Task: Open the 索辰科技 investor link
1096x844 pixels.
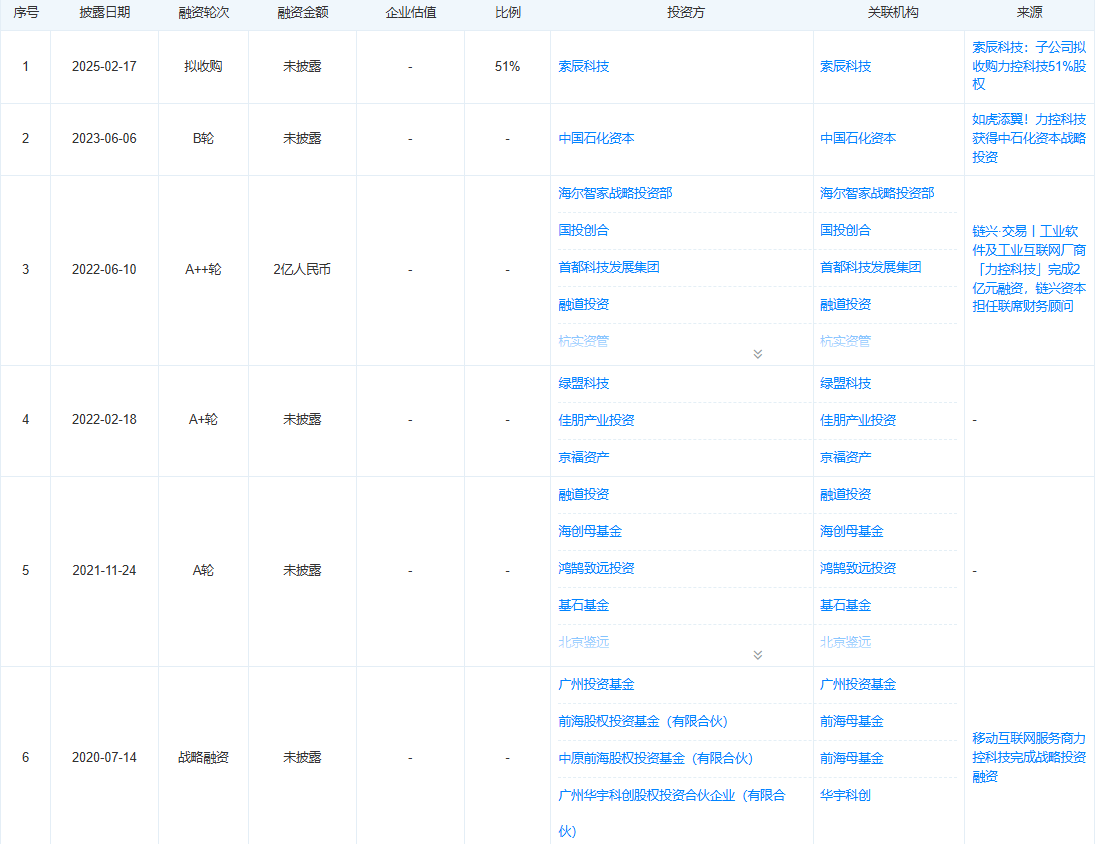Action: click(x=581, y=66)
